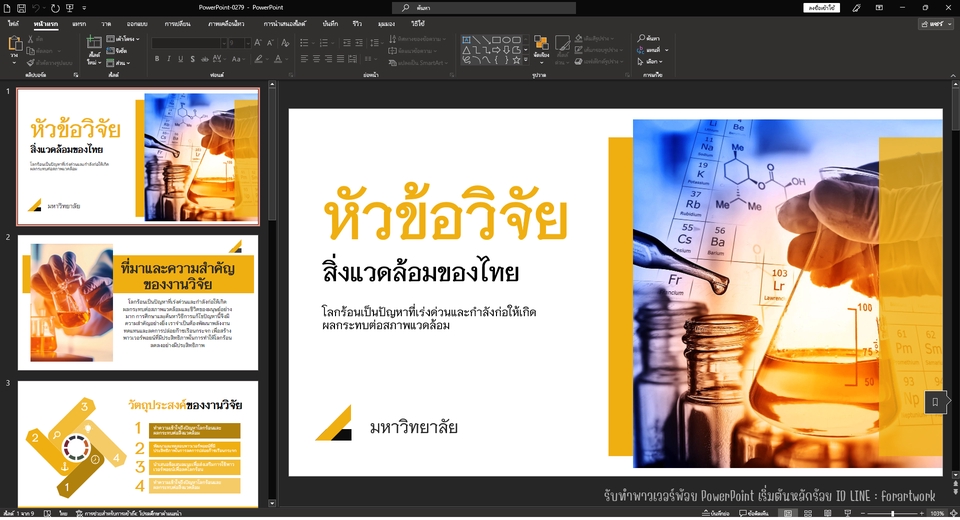This screenshot has height=520, width=960.
Task: Click Increase List Level icon
Action: pyautogui.click(x=358, y=43)
